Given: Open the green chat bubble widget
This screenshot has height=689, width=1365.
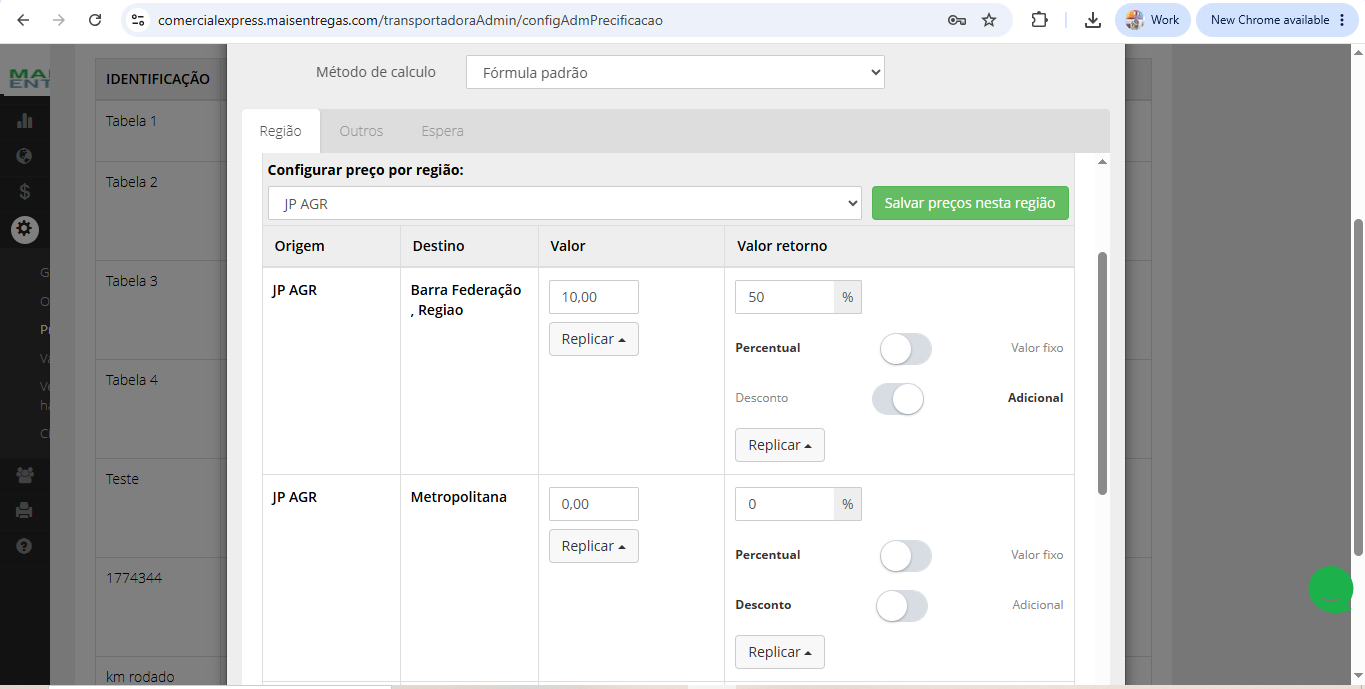Looking at the screenshot, I should point(1331,590).
